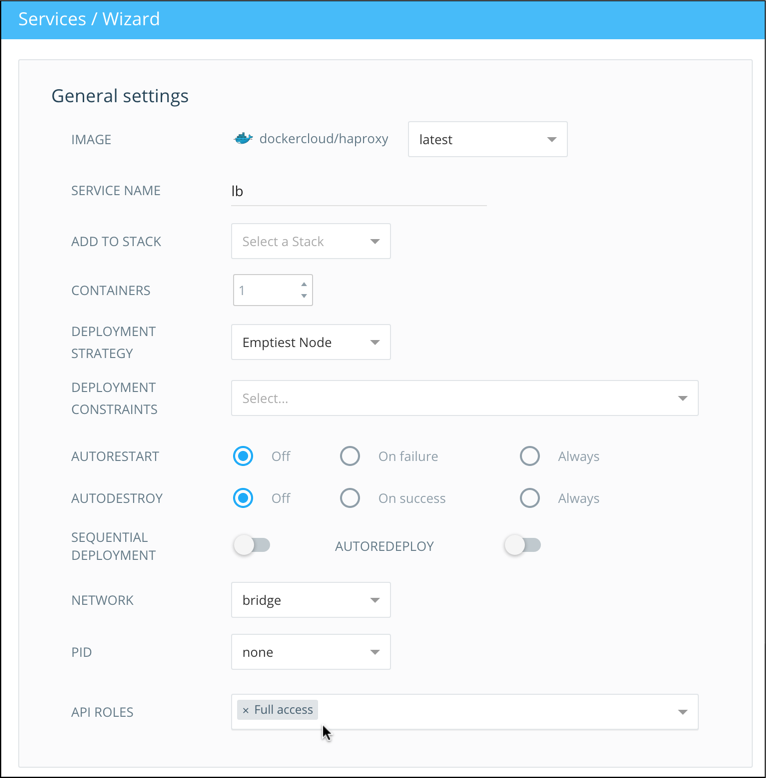
Task: Expand the API Roles dropdown arrow
Action: 682,712
